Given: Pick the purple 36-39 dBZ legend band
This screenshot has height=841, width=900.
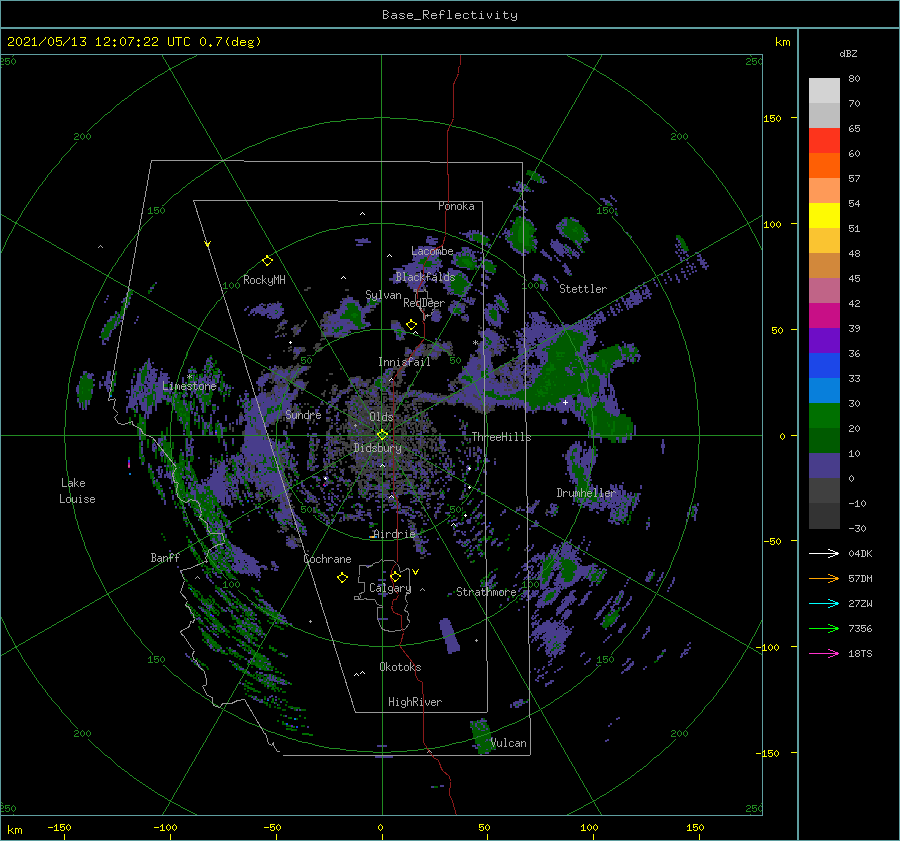Looking at the screenshot, I should 824,341.
